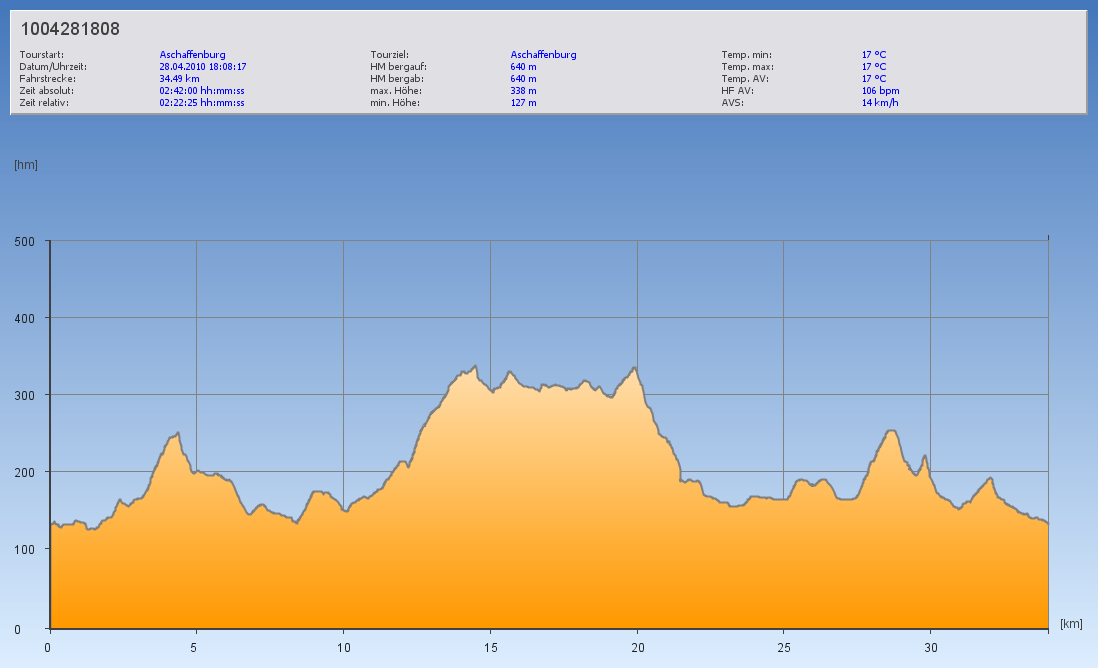Click the tour title 1004281808

coord(70,30)
